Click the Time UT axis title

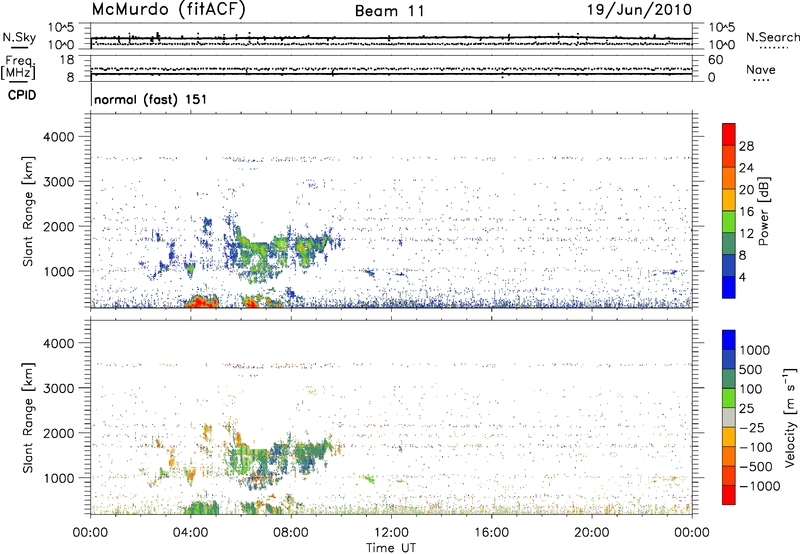tap(391, 548)
